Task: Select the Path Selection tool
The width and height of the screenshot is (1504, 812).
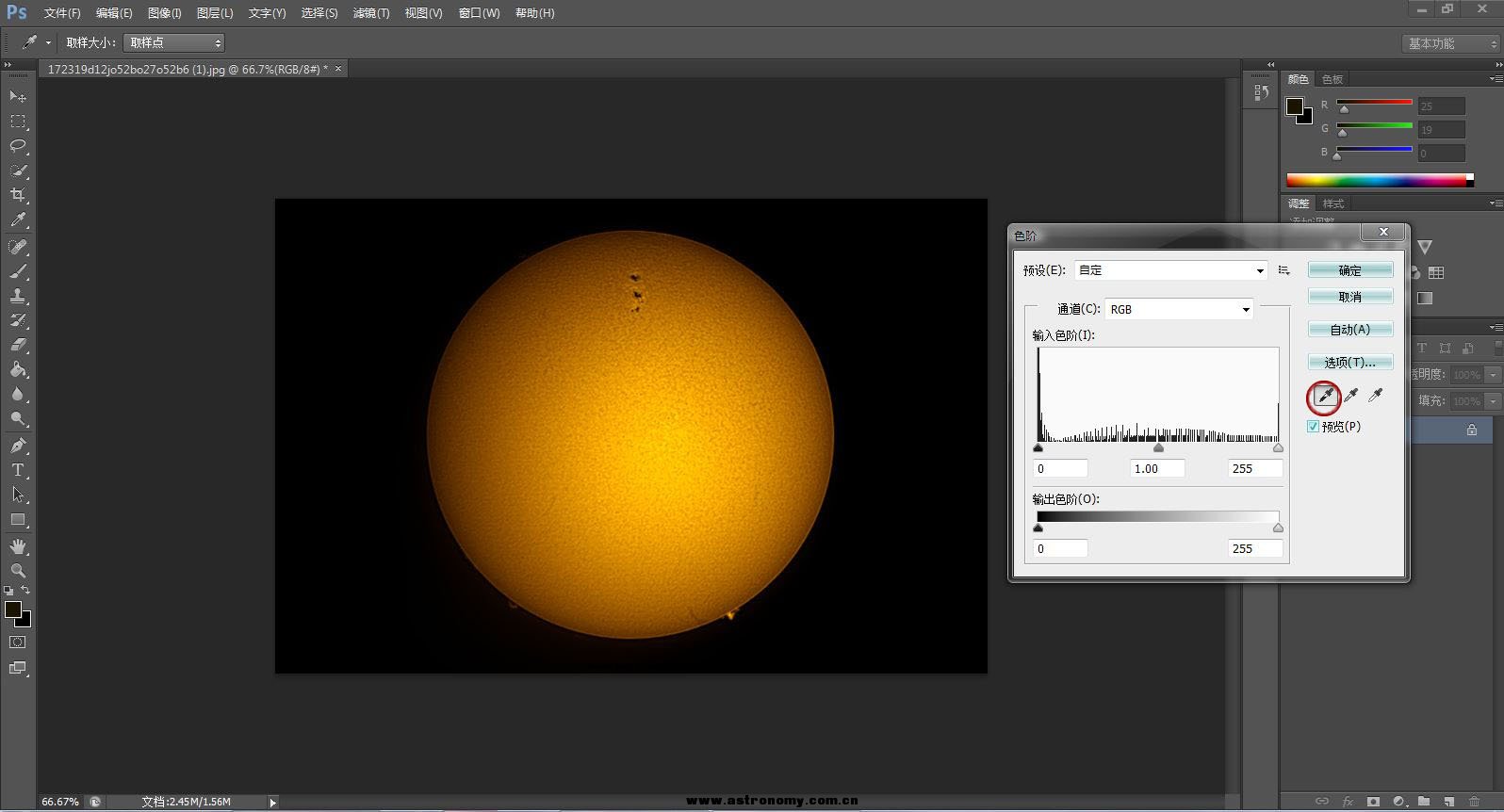Action: coord(18,495)
